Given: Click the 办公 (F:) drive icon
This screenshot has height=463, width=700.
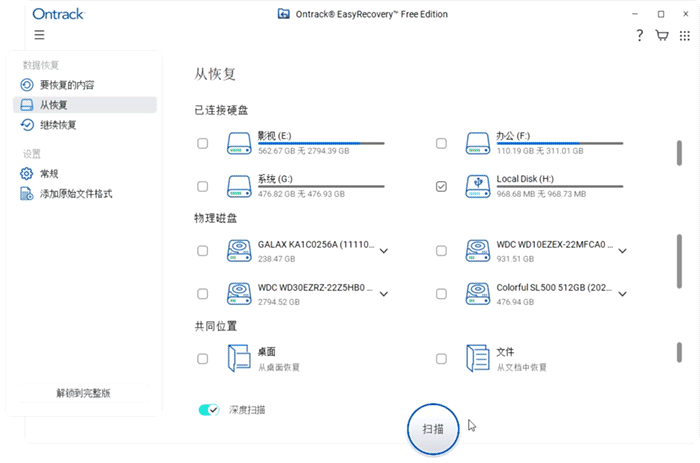Looking at the screenshot, I should click(x=478, y=143).
